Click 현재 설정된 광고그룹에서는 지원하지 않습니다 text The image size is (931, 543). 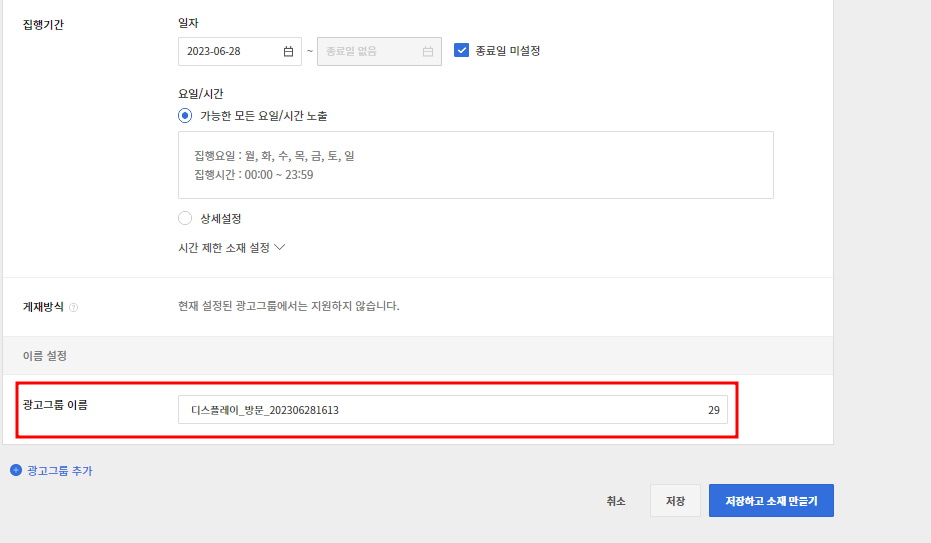point(289,306)
